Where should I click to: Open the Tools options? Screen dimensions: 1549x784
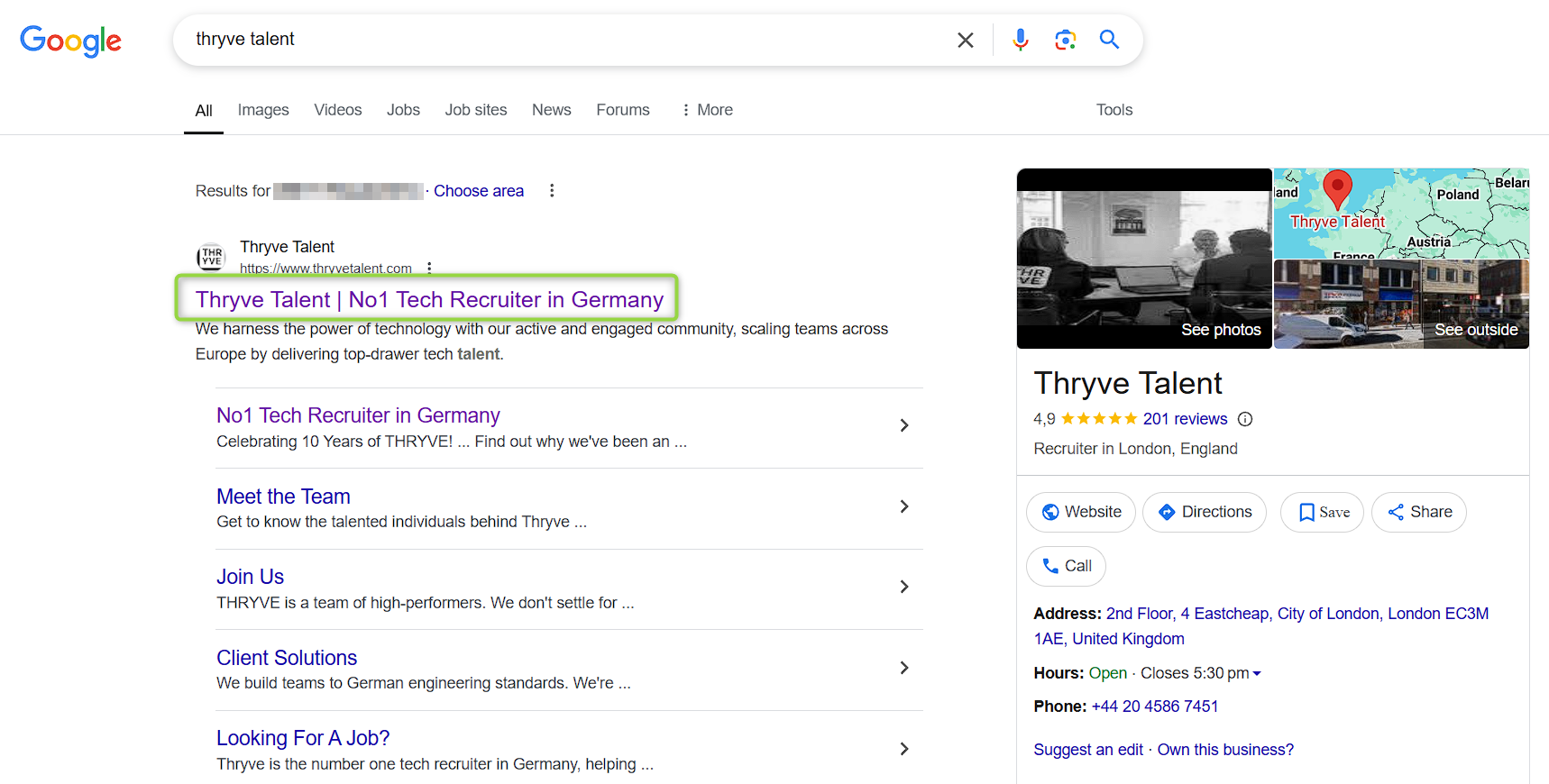coord(1114,110)
